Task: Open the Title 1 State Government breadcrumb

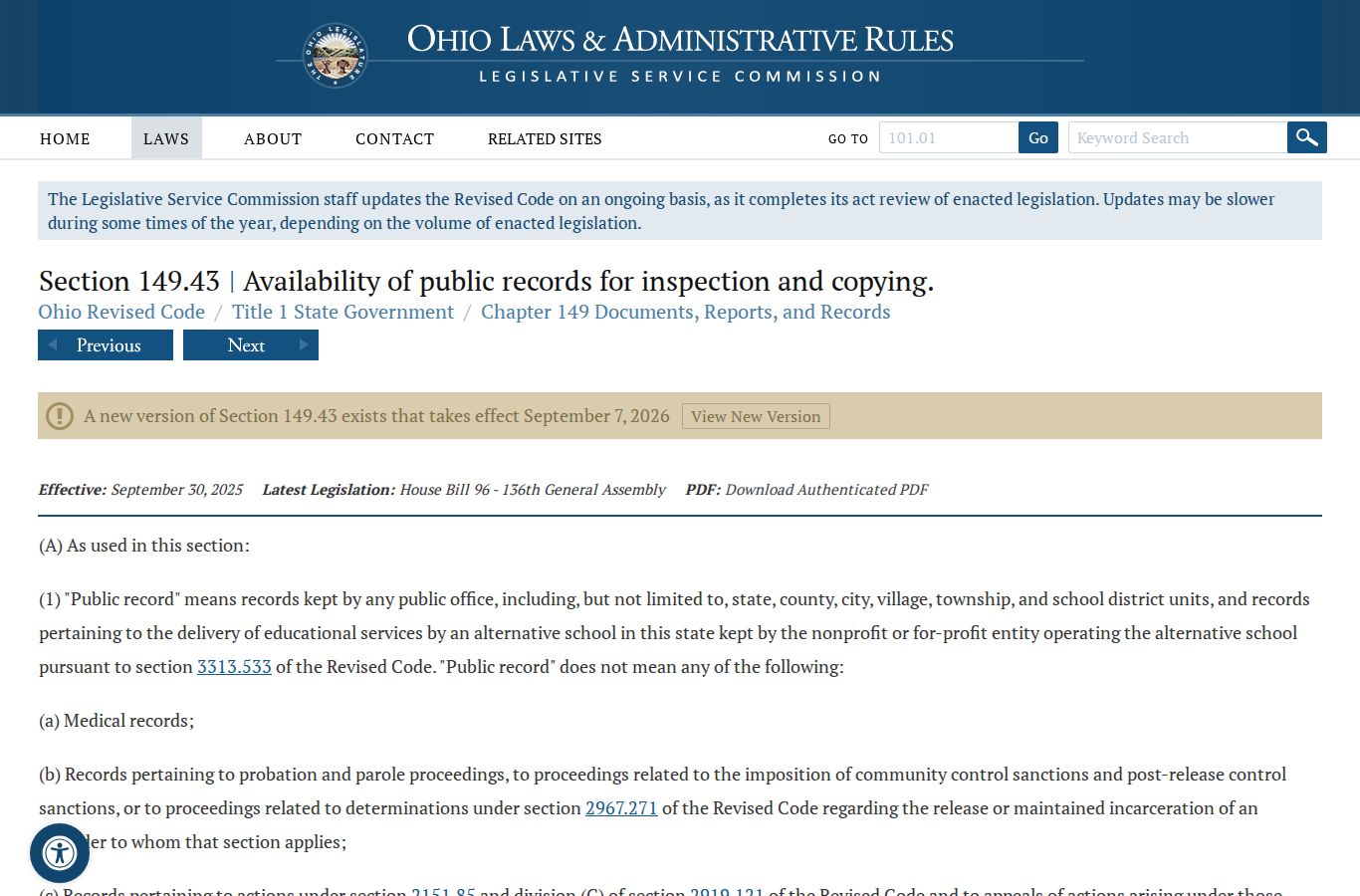Action: click(x=342, y=312)
